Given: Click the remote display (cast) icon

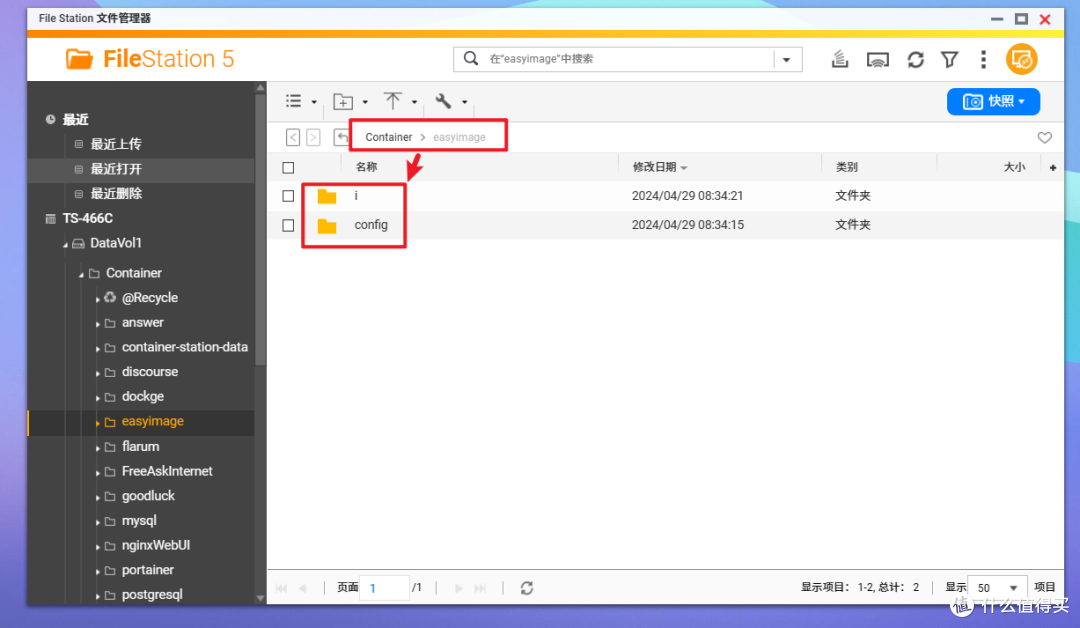Looking at the screenshot, I should pyautogui.click(x=877, y=59).
